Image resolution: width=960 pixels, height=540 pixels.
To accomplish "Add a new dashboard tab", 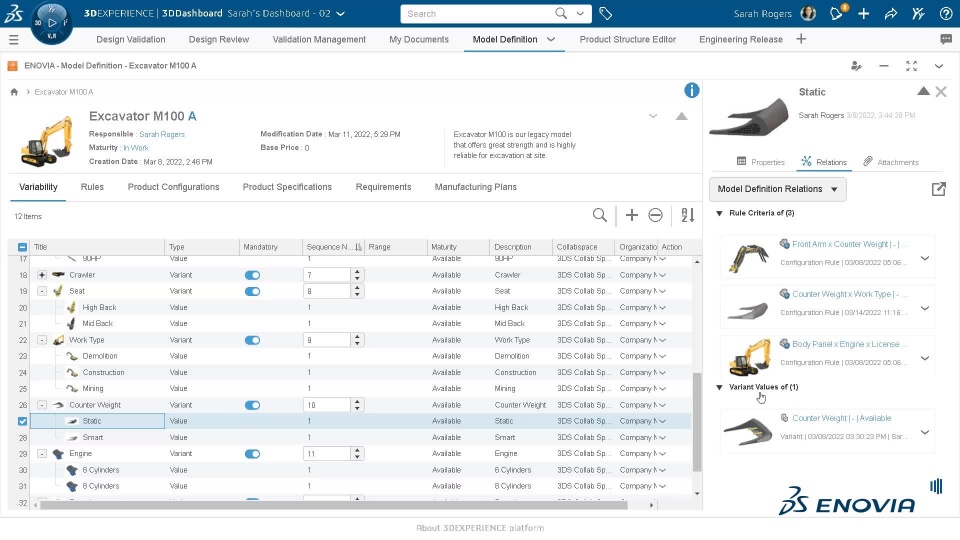I will coord(801,39).
